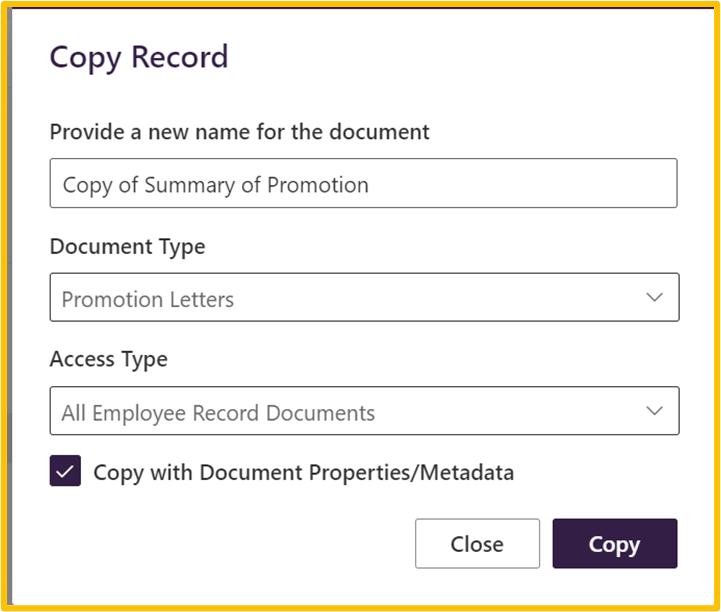Click the checkmark icon beside Copy with Metadata
721x612 pixels.
pos(65,471)
